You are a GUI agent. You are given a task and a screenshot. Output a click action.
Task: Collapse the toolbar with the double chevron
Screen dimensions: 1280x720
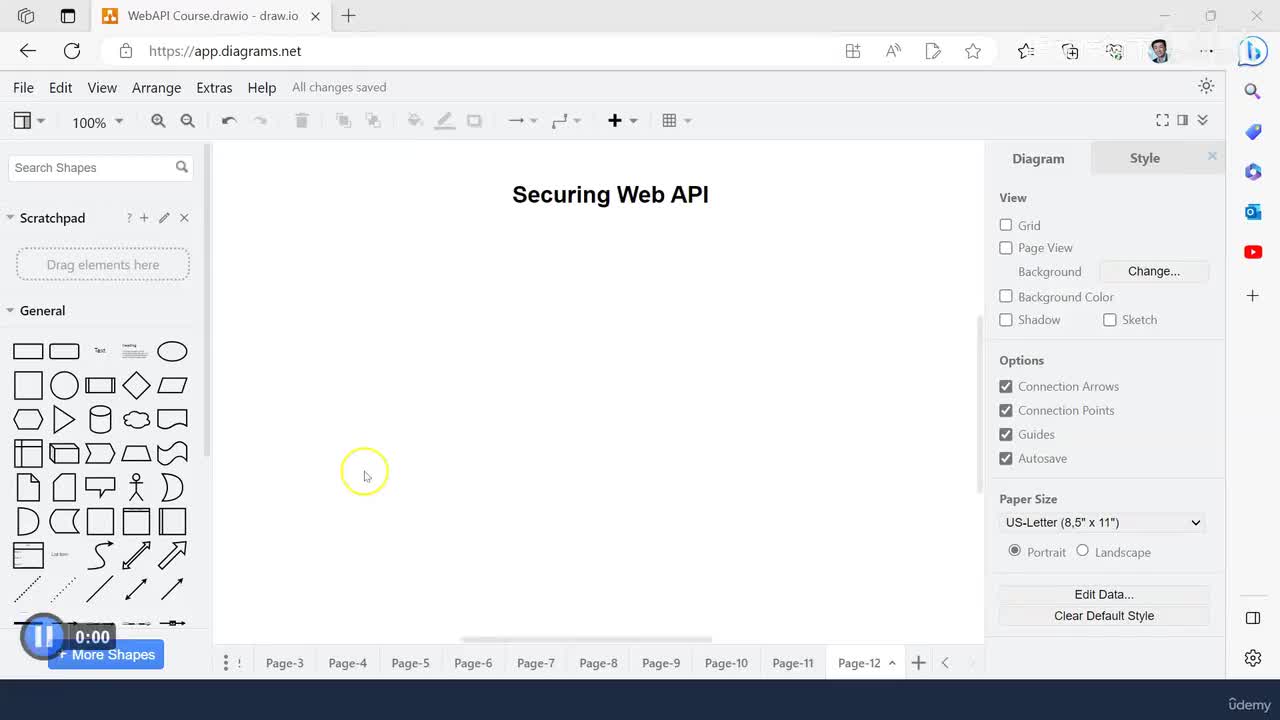(1203, 120)
